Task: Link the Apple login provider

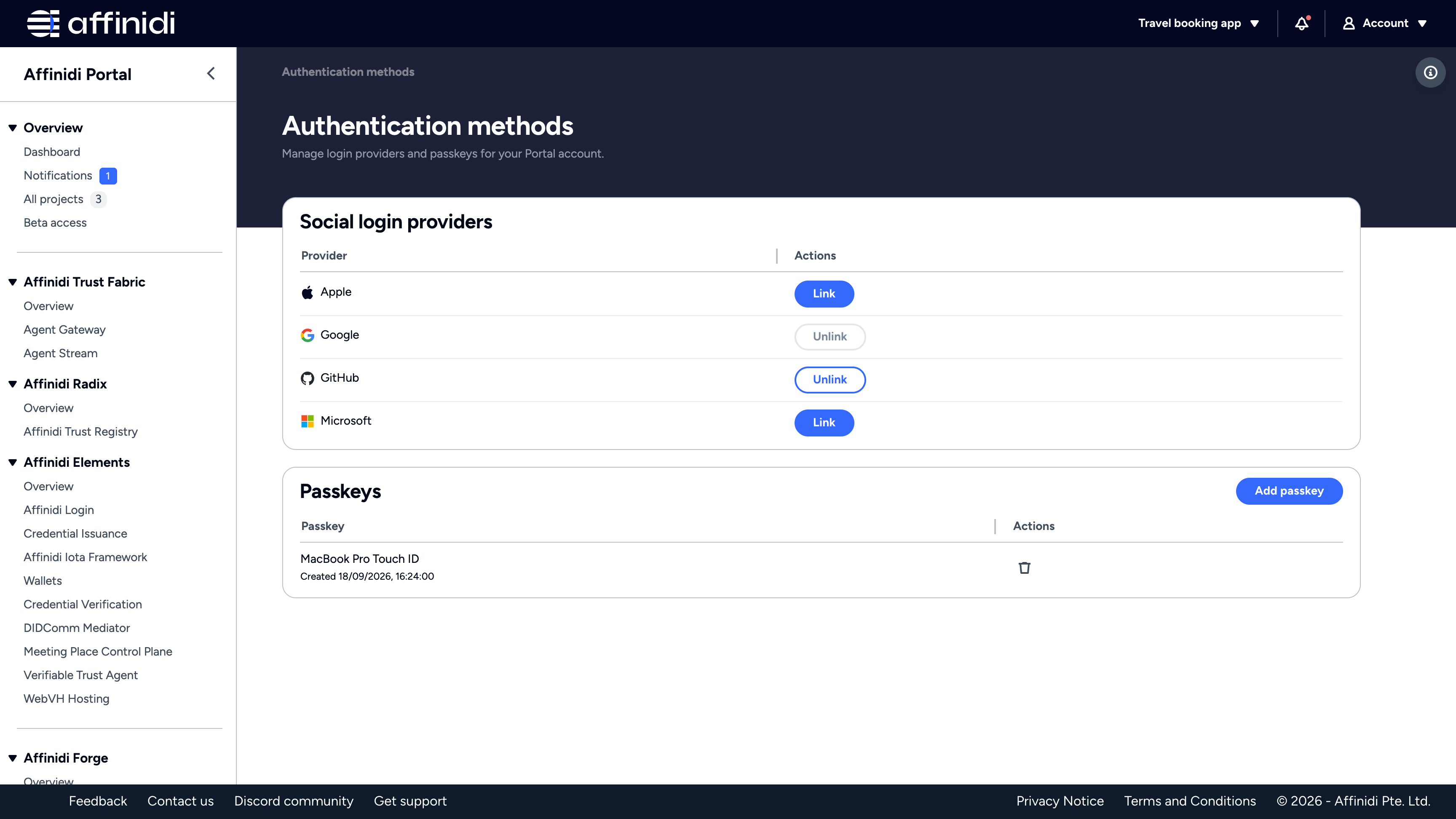Action: tap(824, 294)
